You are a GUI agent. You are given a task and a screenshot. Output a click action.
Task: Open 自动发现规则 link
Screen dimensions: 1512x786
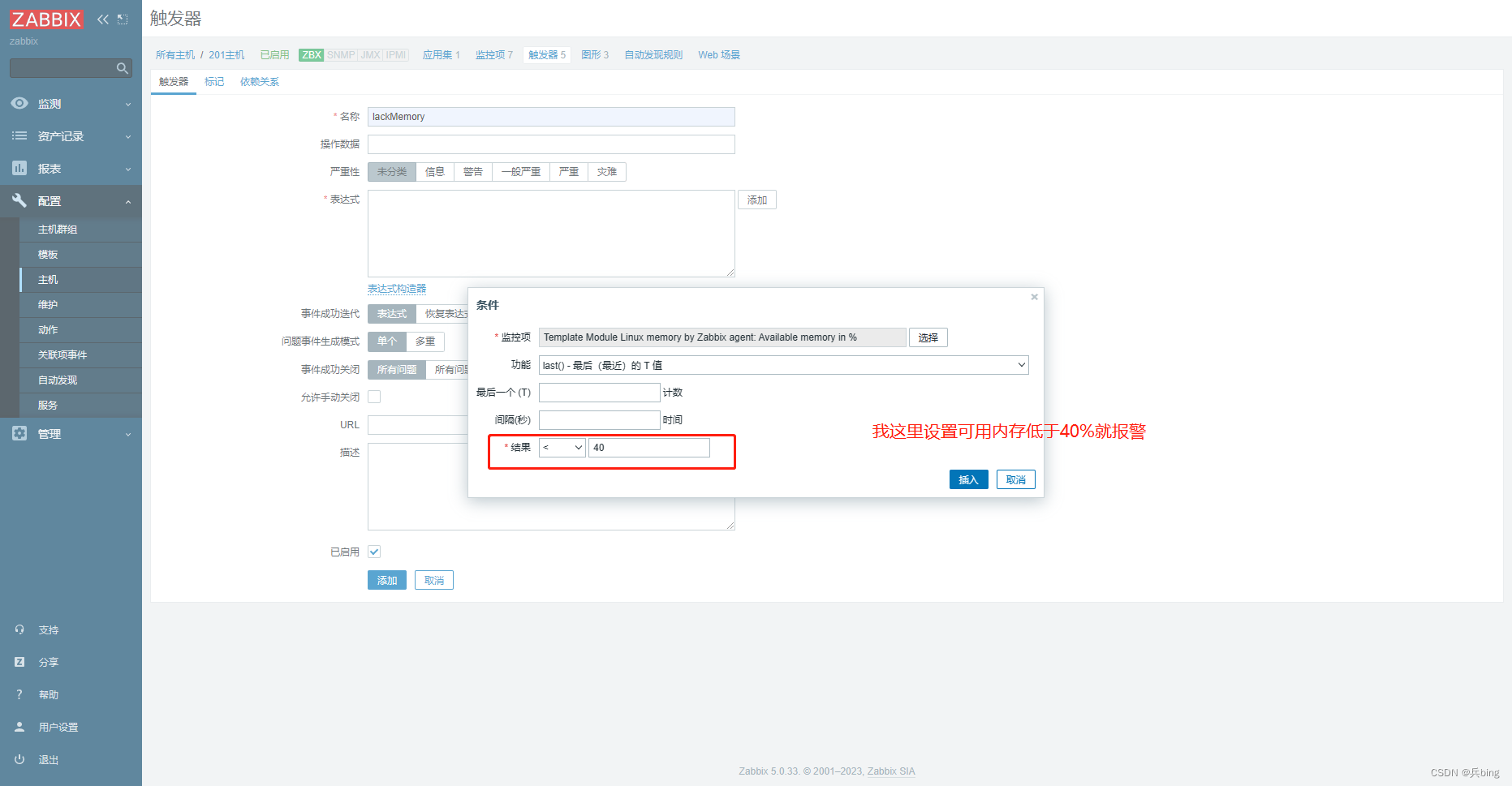pyautogui.click(x=653, y=55)
